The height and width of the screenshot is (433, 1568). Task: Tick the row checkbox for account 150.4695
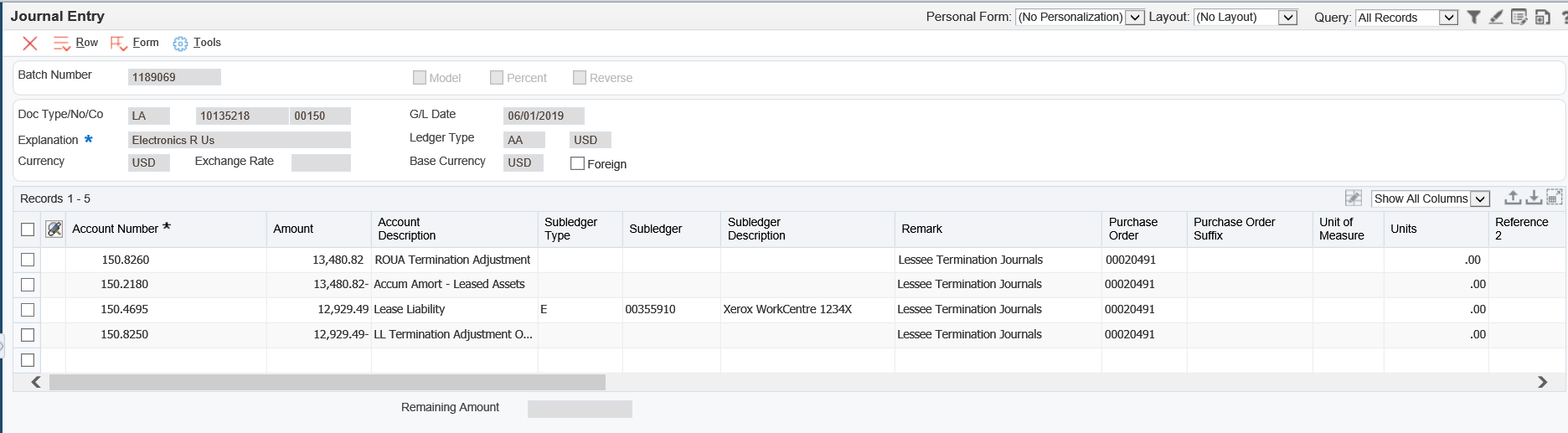point(28,310)
